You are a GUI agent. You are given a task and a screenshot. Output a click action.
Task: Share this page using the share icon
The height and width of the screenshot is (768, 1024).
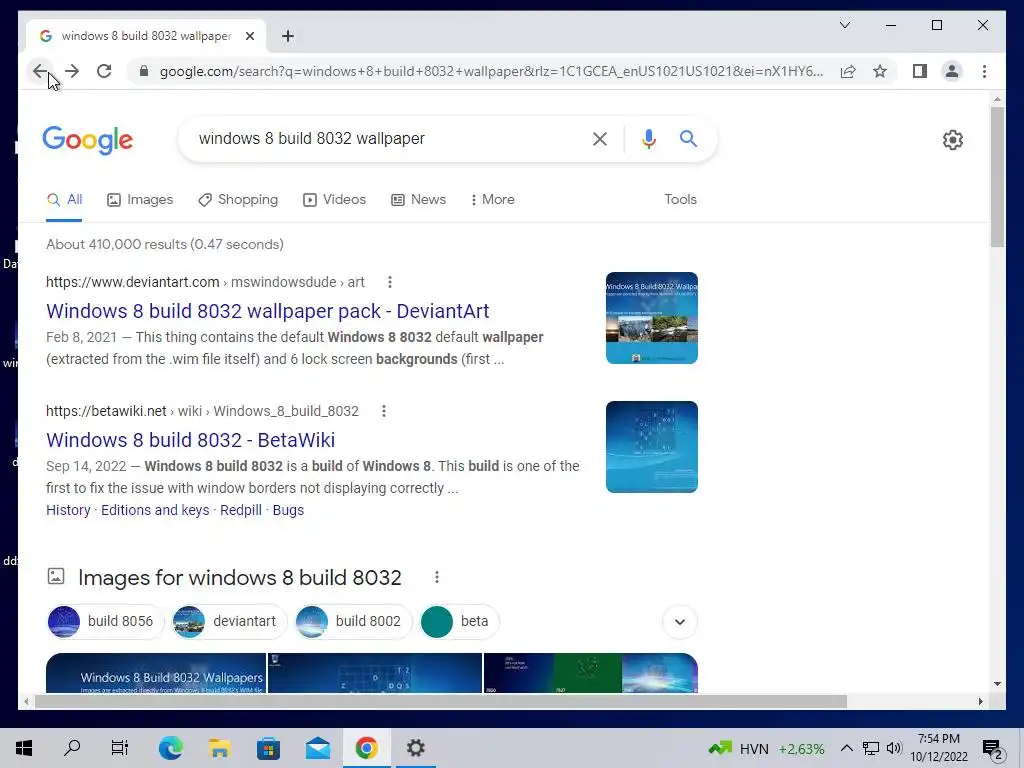pyautogui.click(x=848, y=71)
